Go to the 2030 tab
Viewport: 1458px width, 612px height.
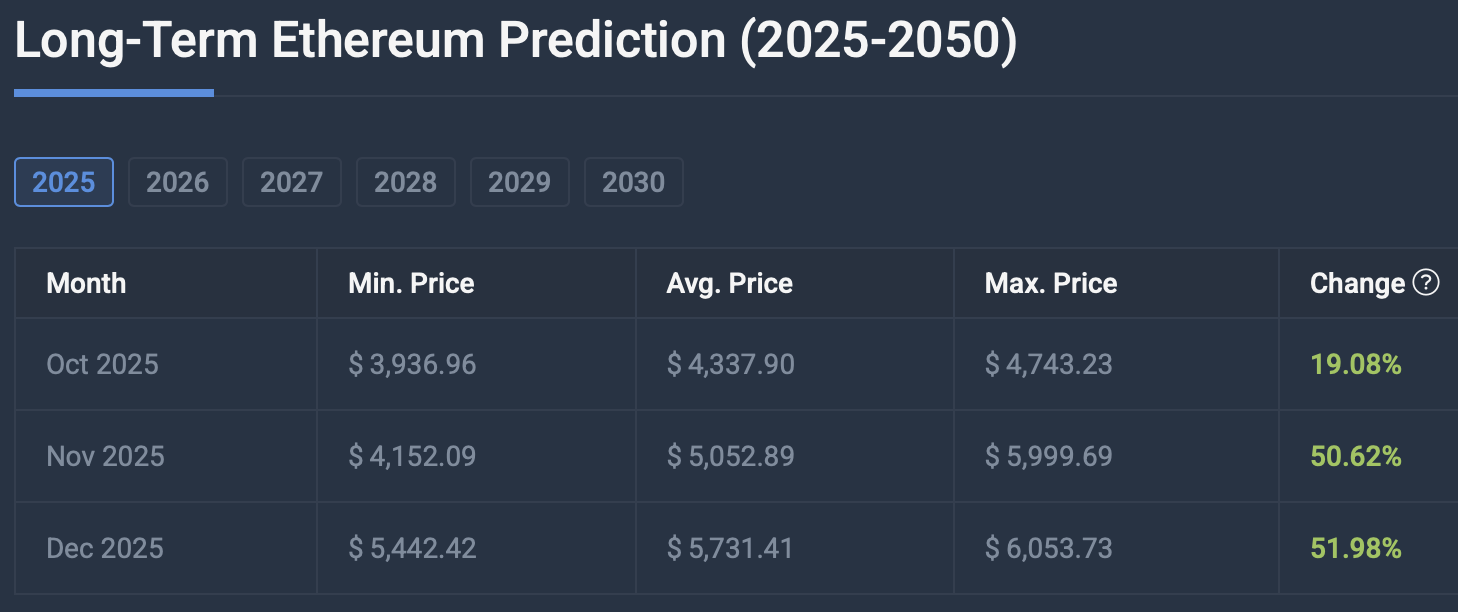(633, 182)
